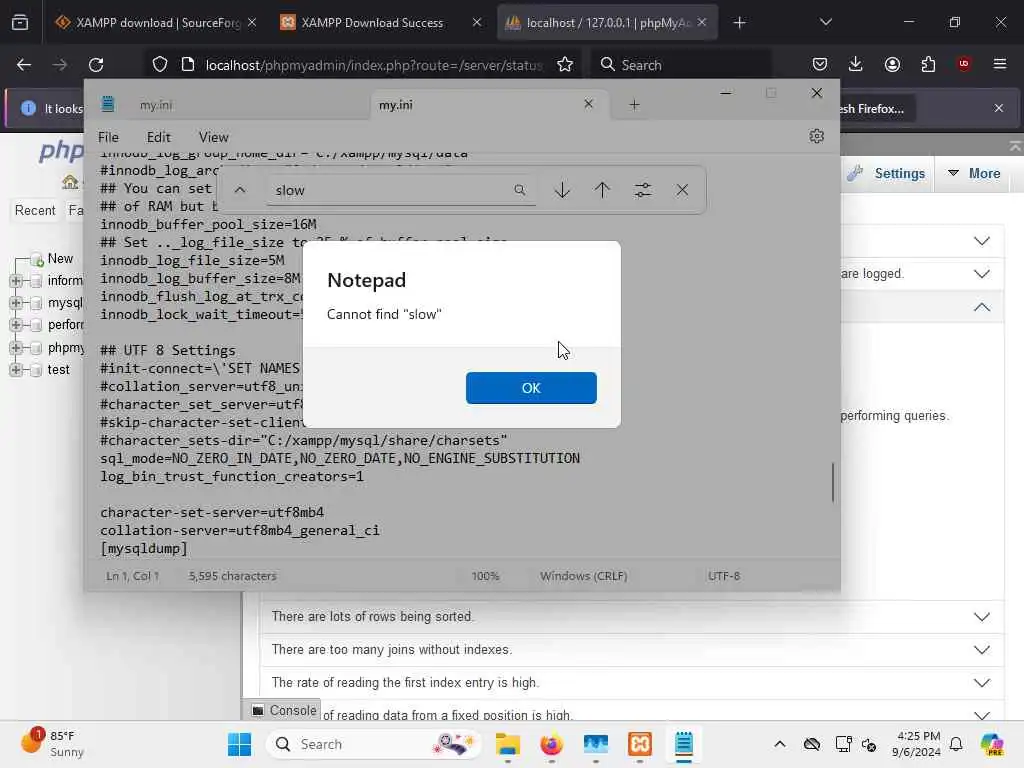
Task: Collapse the find bar chevron
Action: click(240, 190)
